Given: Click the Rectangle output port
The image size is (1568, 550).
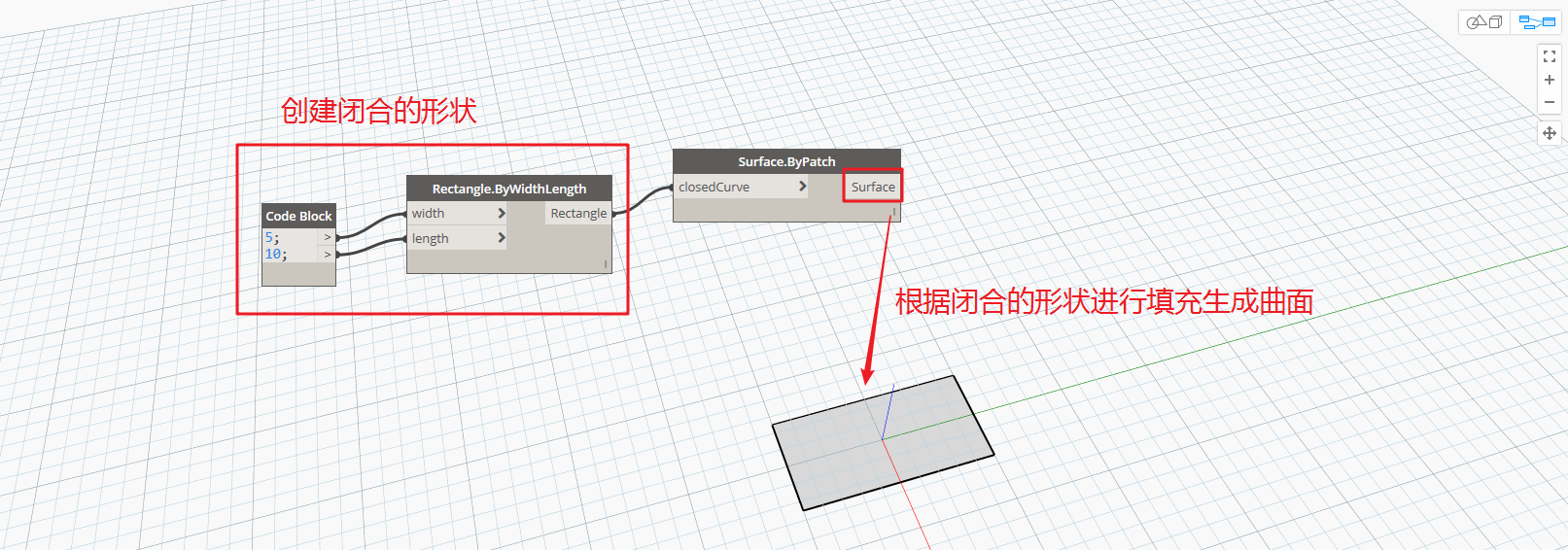Looking at the screenshot, I should pos(578,213).
